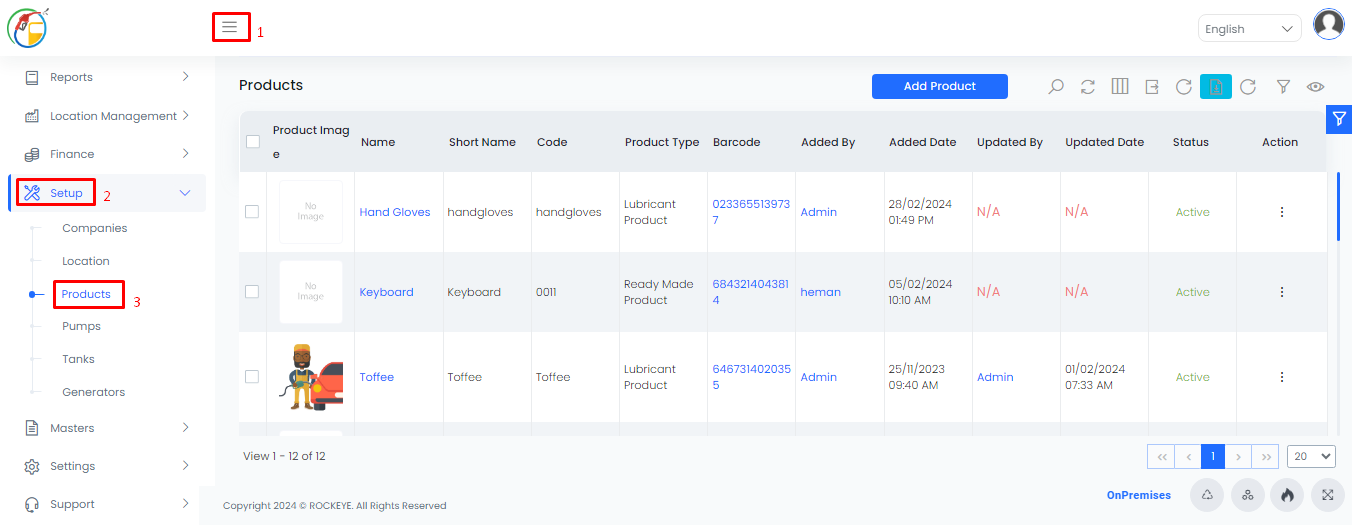The image size is (1352, 525).
Task: Open Pumps in the Setup submenu
Action: point(81,326)
